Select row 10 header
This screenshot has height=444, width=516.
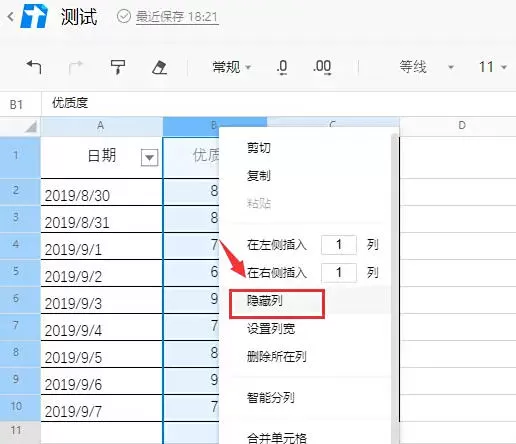[20, 408]
